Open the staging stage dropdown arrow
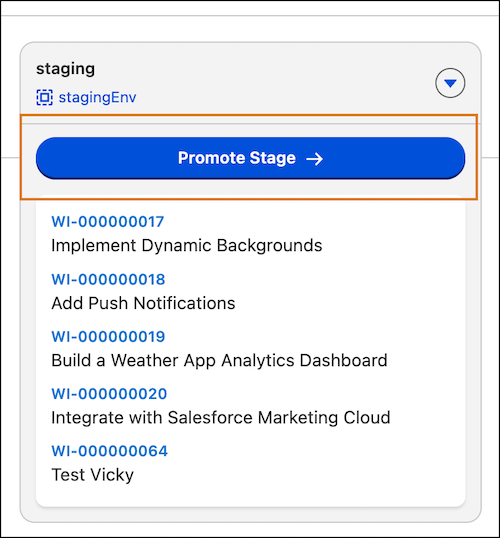This screenshot has height=538, width=500. click(x=450, y=83)
